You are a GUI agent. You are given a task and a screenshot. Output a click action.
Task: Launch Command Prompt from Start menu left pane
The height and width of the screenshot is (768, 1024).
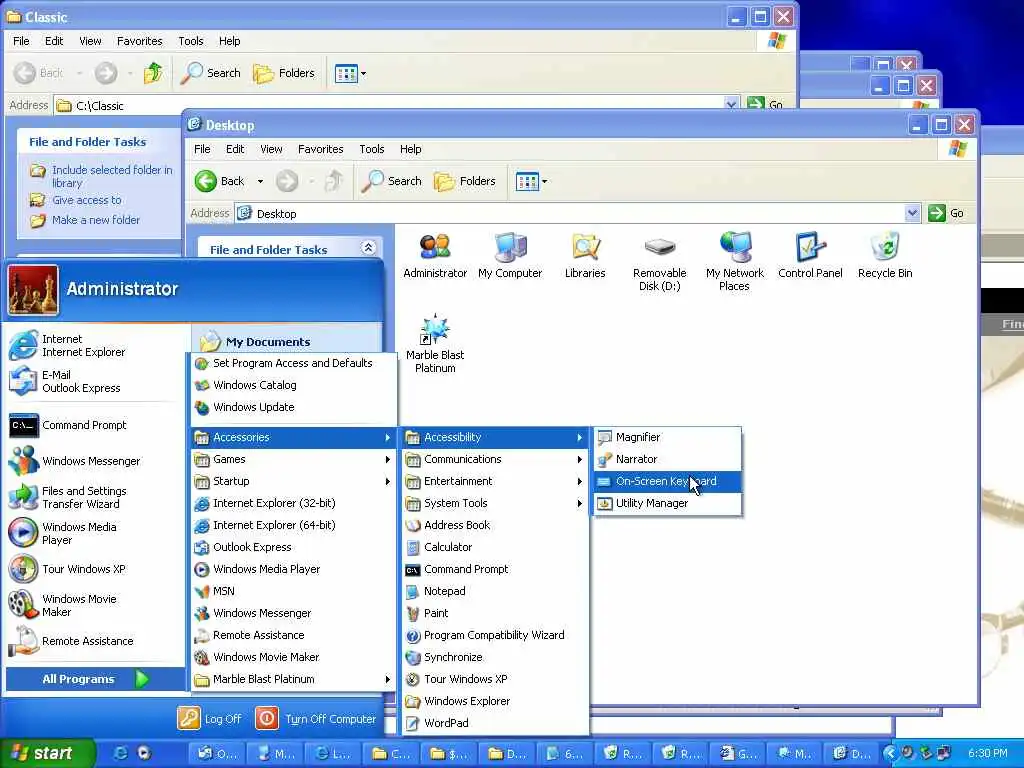click(95, 425)
